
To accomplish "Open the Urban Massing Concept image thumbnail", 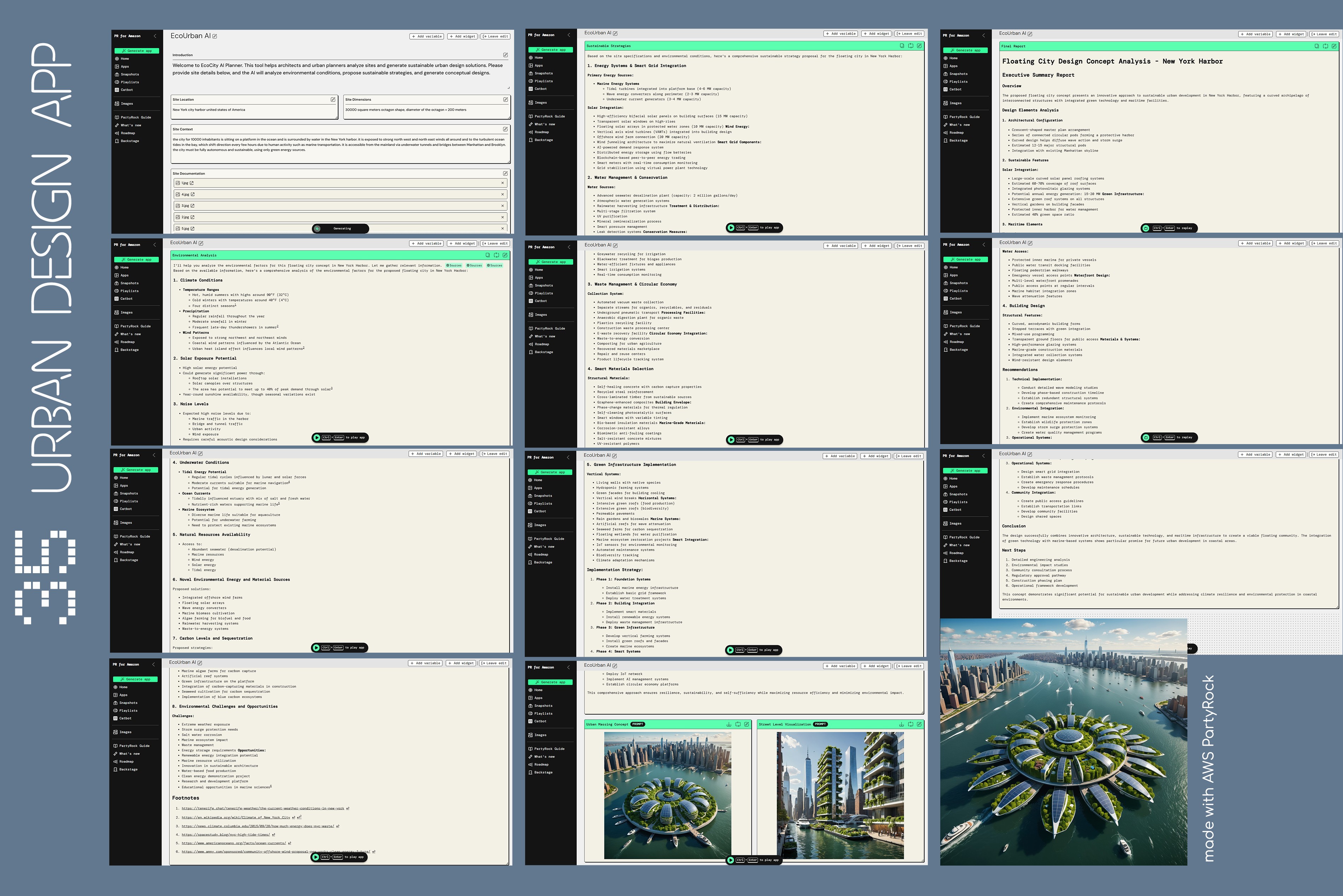I will (667, 795).
